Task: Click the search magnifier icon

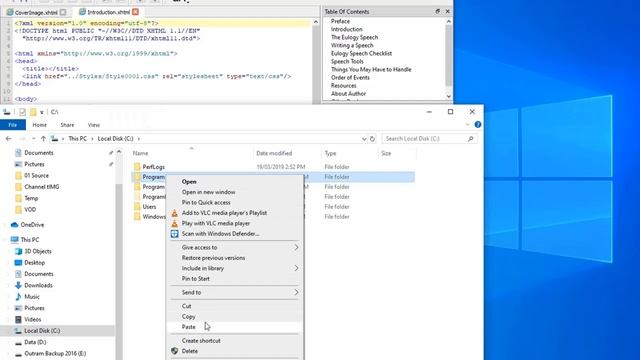Action: click(471, 139)
